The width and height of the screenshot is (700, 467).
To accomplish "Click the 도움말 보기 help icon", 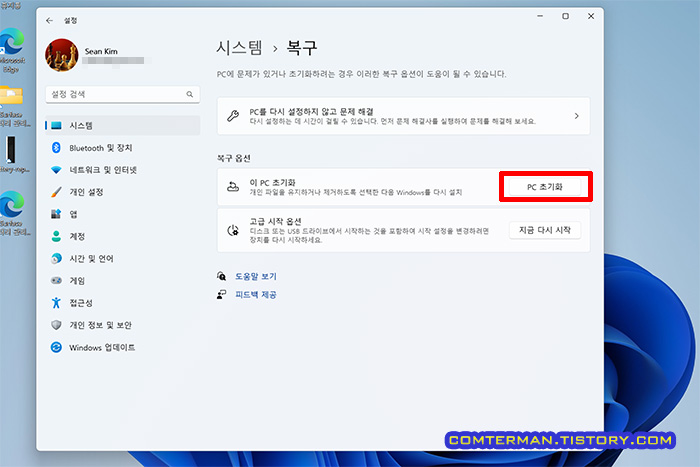I will 221,276.
